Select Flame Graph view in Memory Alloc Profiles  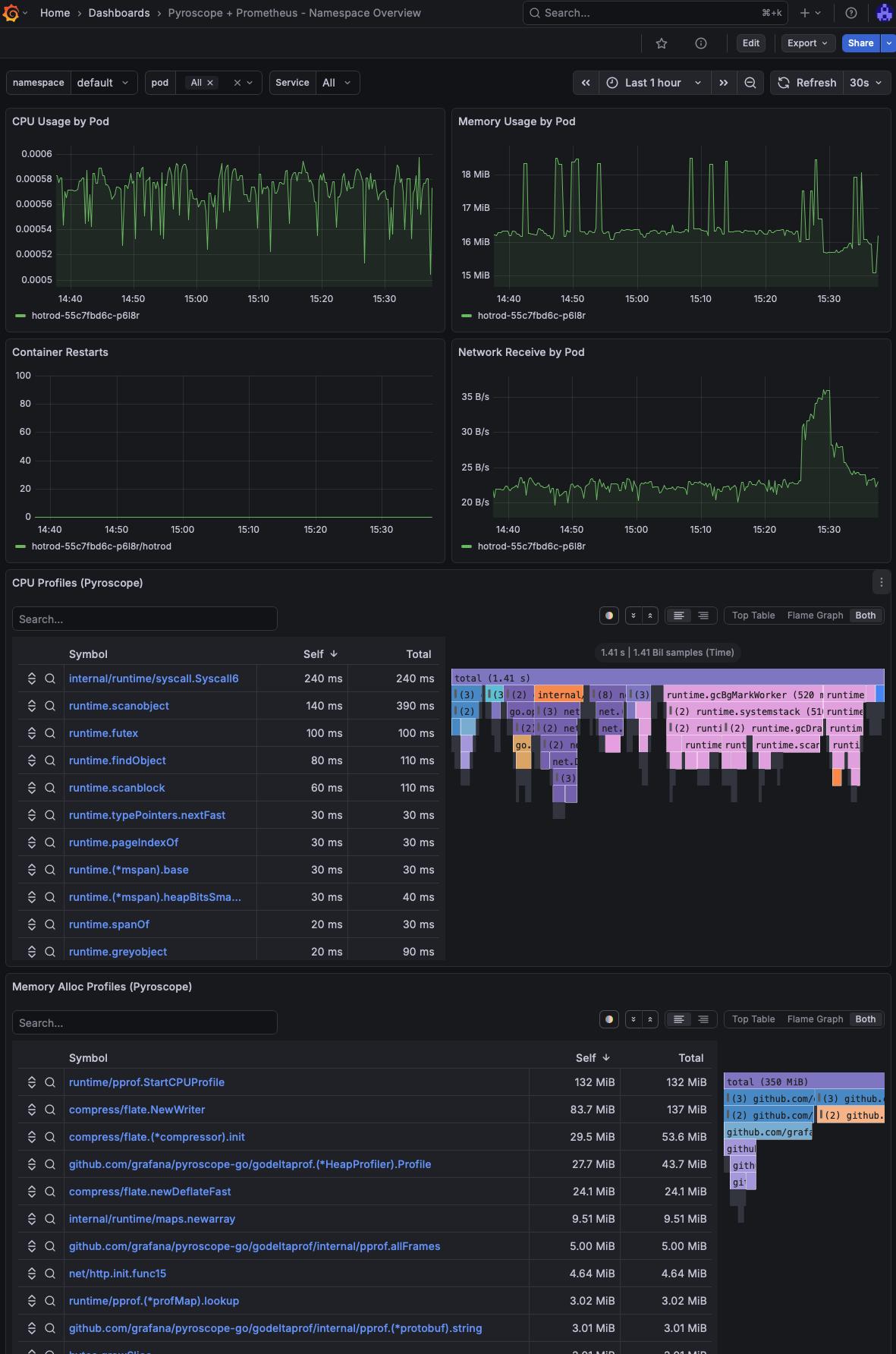tap(815, 1019)
